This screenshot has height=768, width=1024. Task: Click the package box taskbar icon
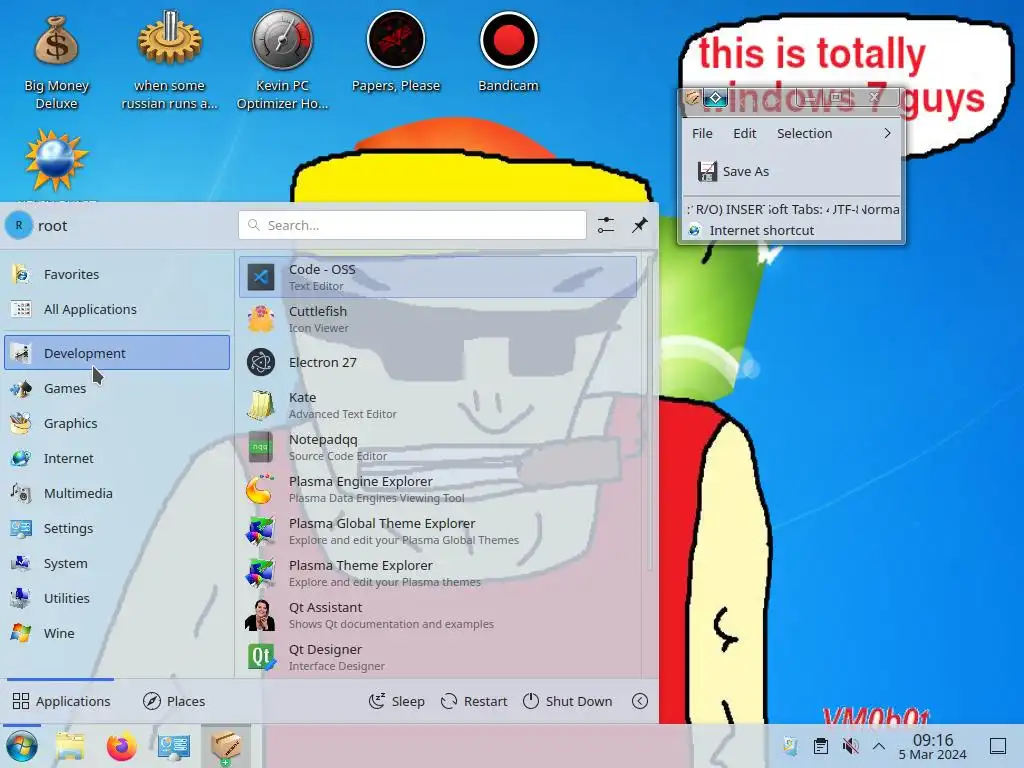[225, 746]
